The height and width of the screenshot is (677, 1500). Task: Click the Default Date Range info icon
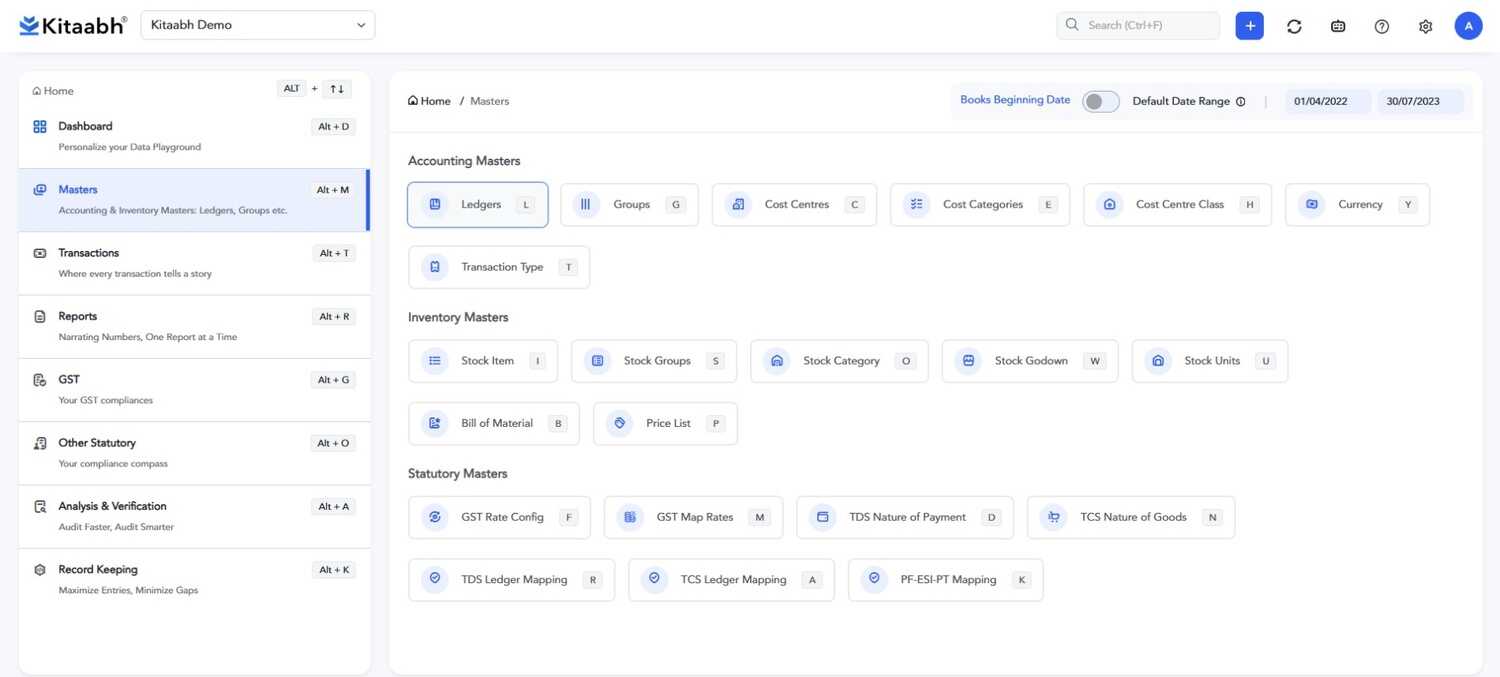[1241, 101]
